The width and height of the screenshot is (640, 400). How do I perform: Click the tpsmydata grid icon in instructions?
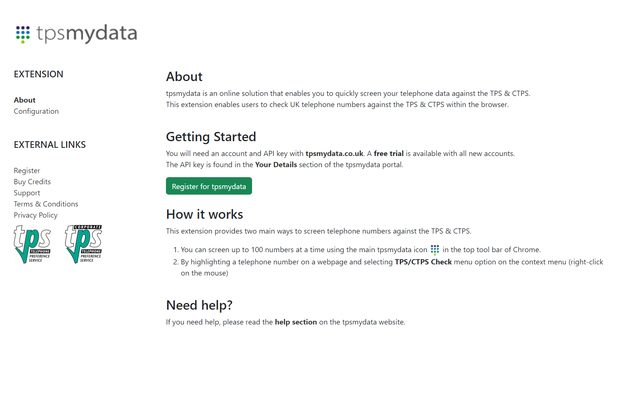tap(435, 249)
